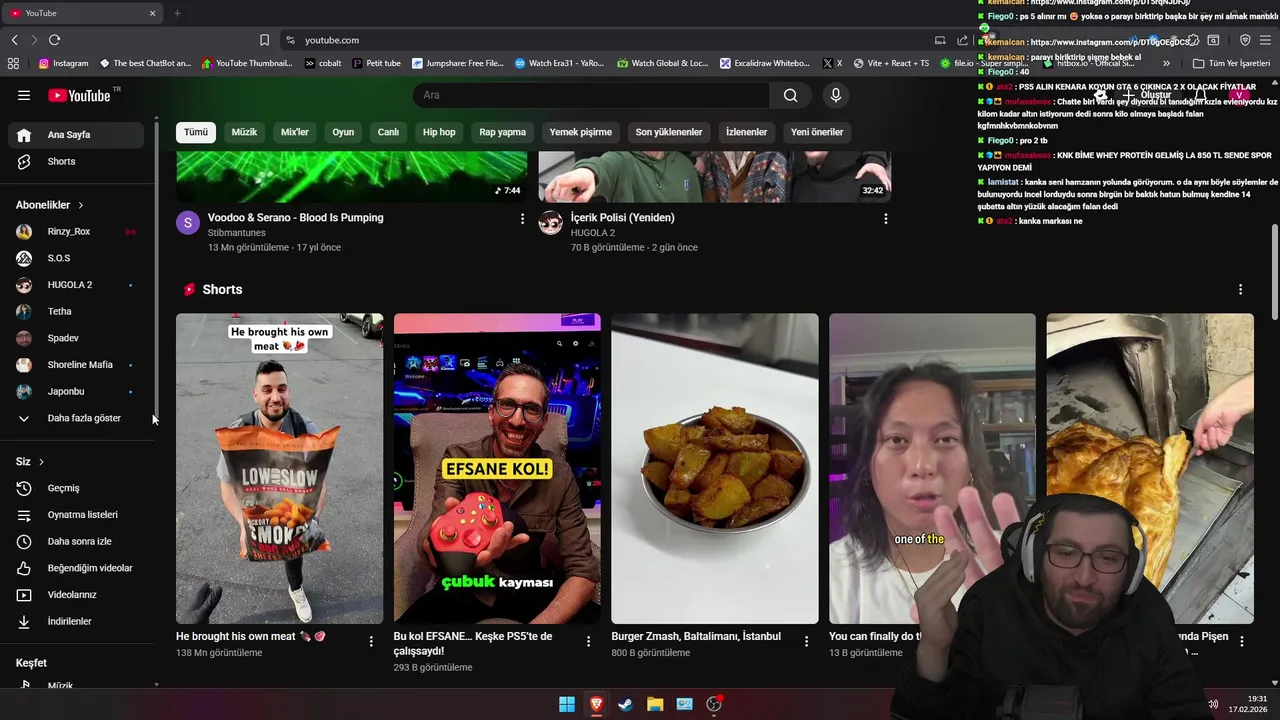The height and width of the screenshot is (720, 1280).
Task: Open Steam from the taskbar
Action: (x=625, y=704)
